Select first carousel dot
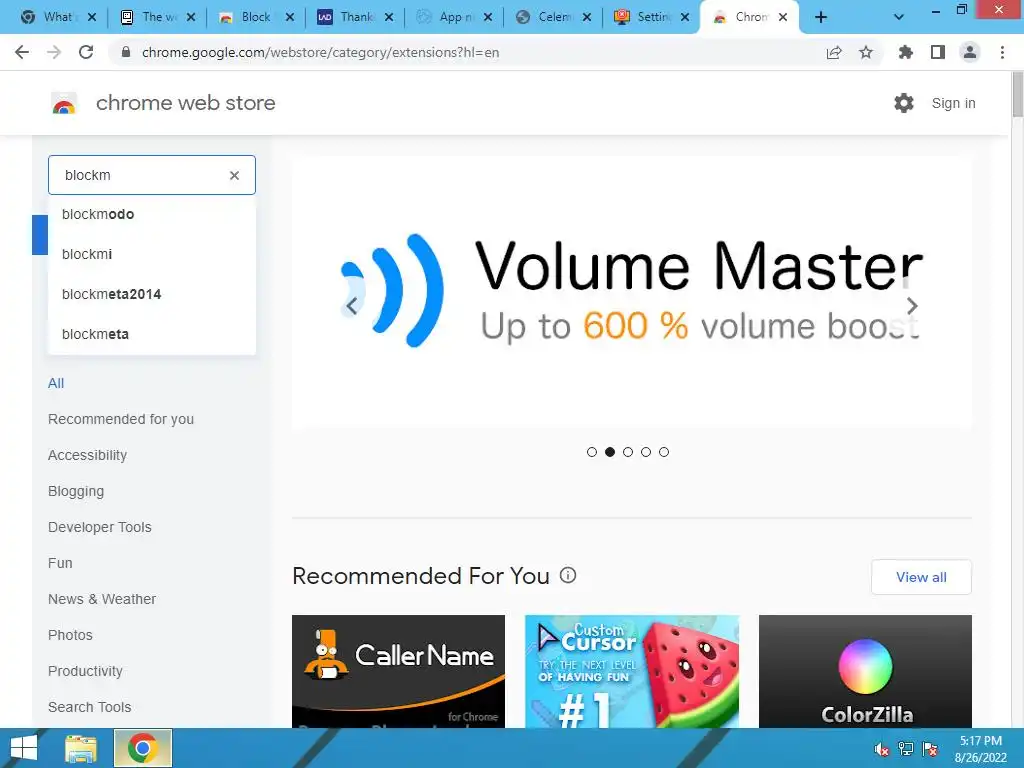This screenshot has width=1024, height=768. point(592,452)
